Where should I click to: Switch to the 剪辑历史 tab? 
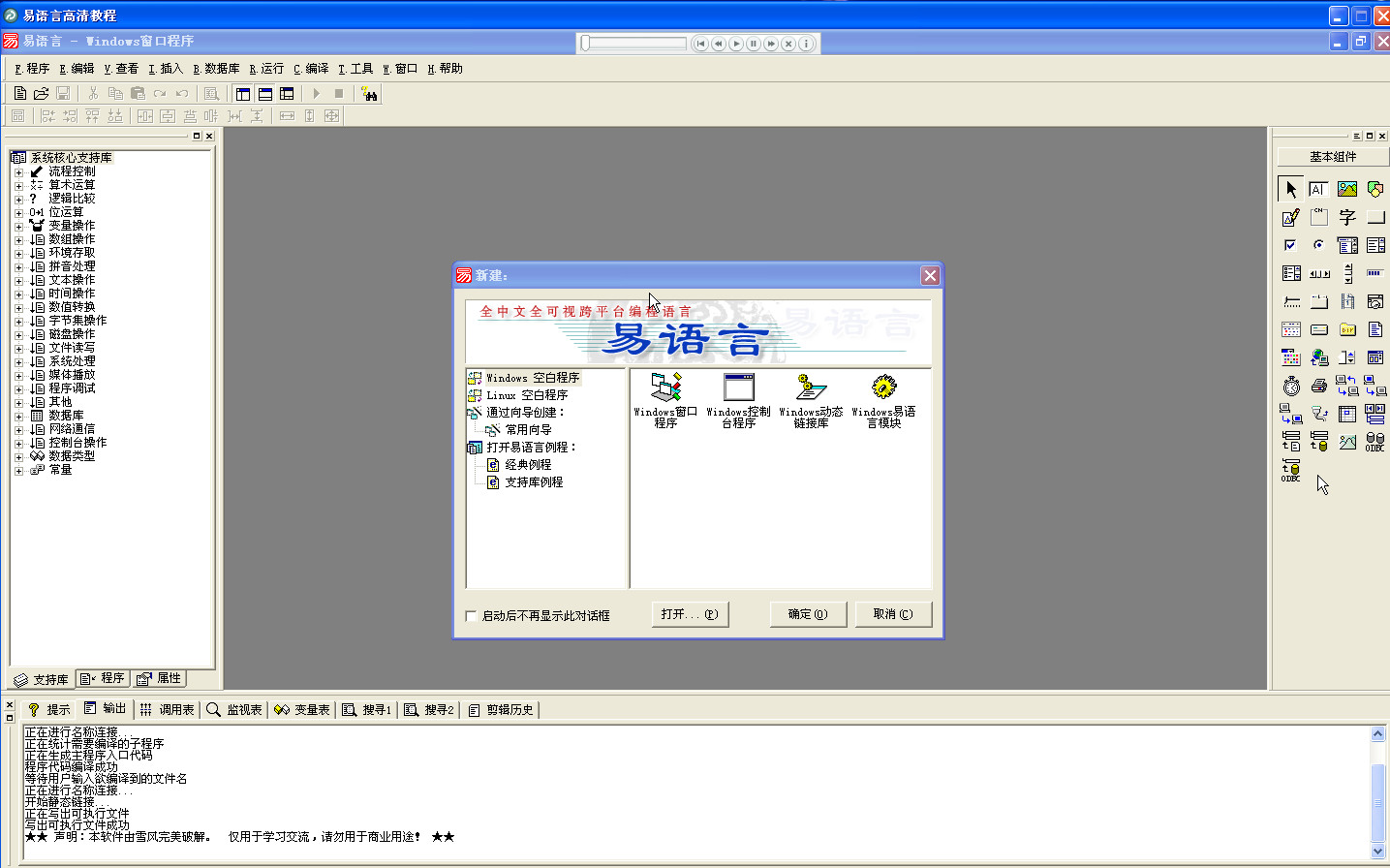(x=501, y=710)
